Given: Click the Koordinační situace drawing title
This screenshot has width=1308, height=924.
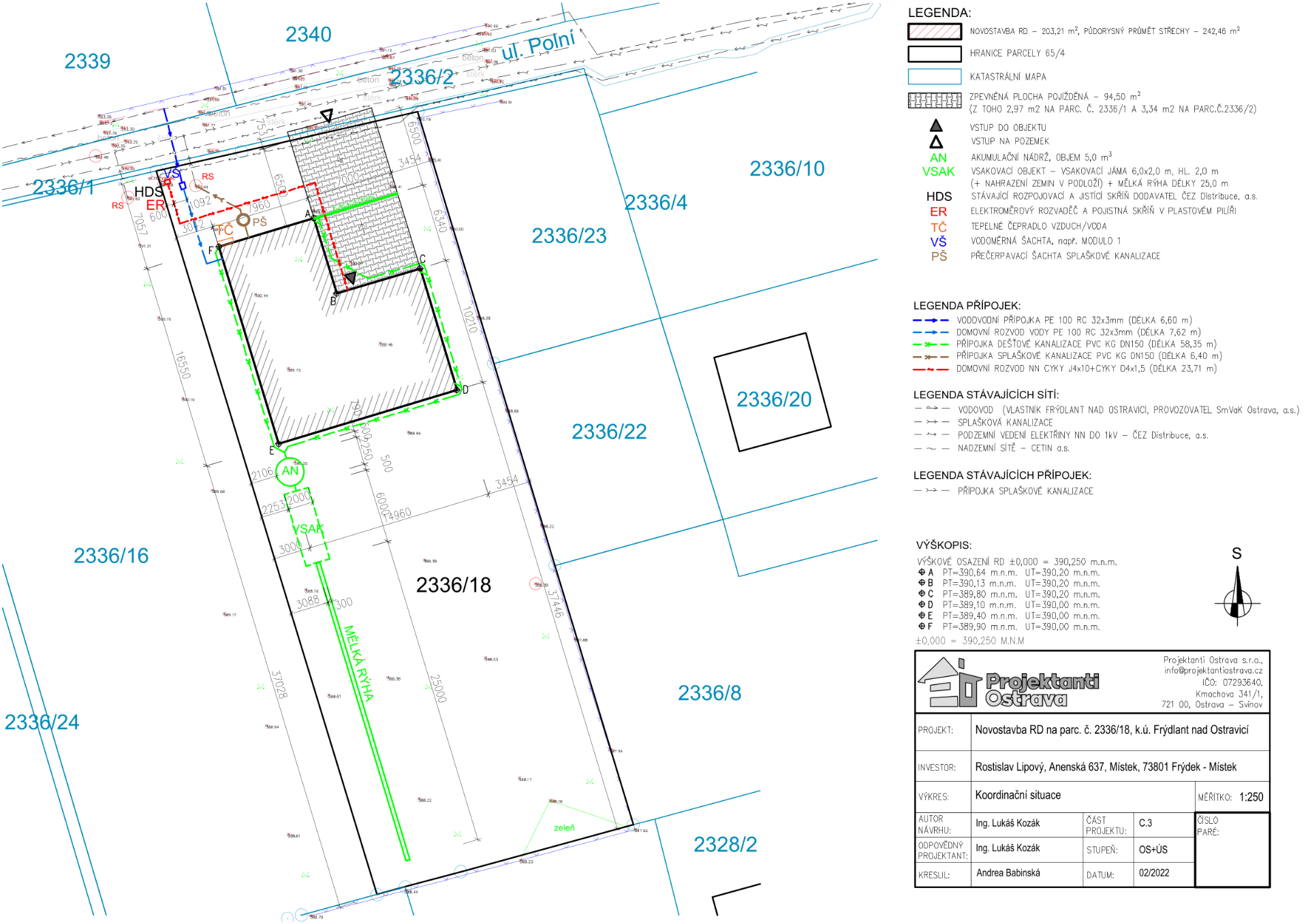Looking at the screenshot, I should pyautogui.click(x=1018, y=795).
